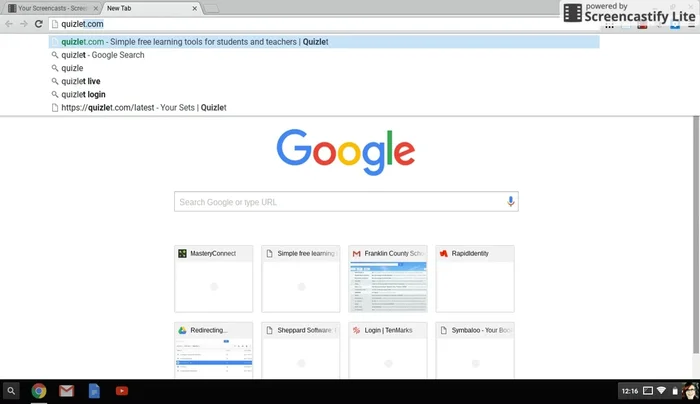Click the Chrome icon in the shelf
Image resolution: width=700 pixels, height=404 pixels.
(x=39, y=391)
